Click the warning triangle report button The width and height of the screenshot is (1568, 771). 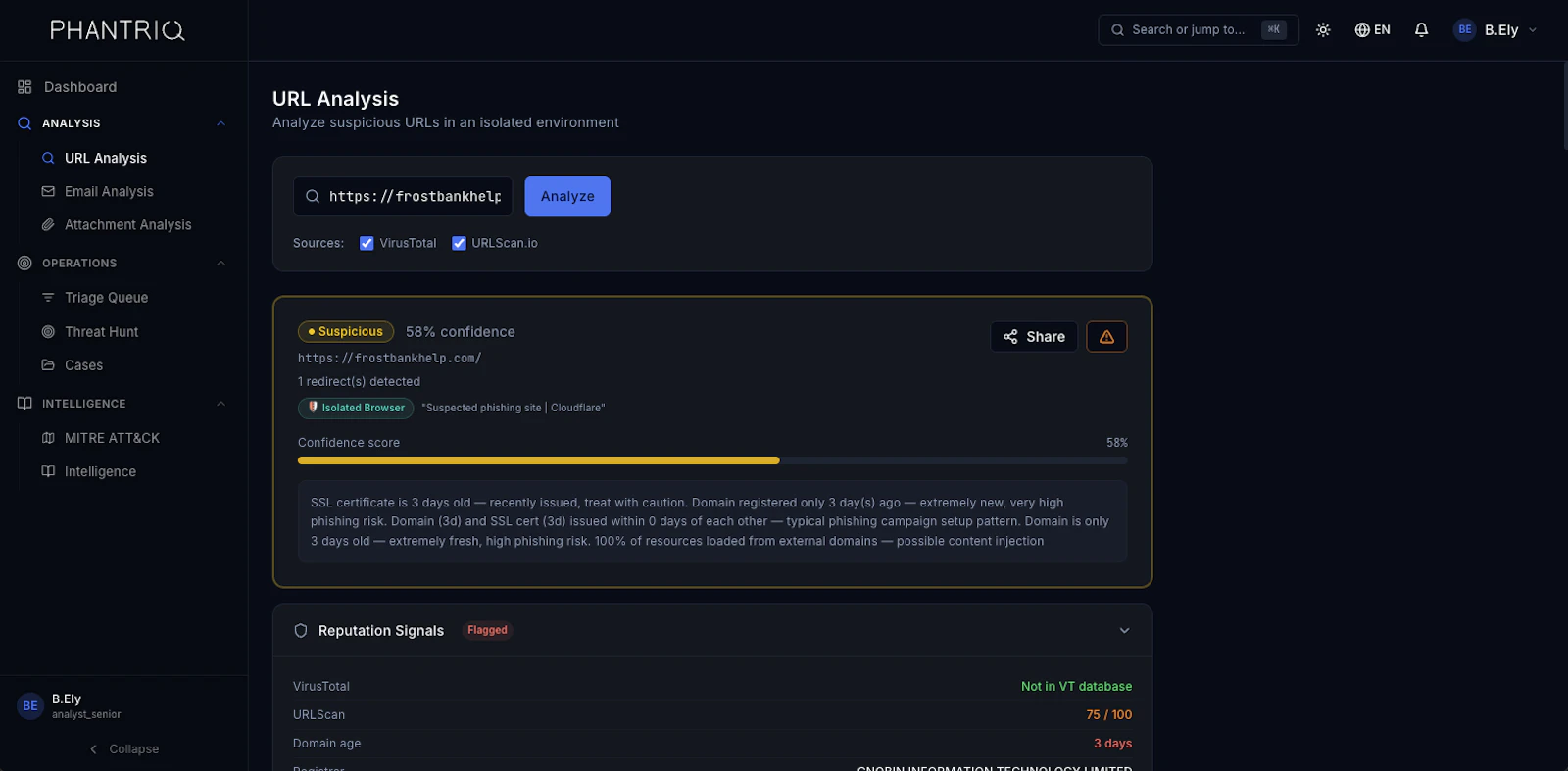1106,337
